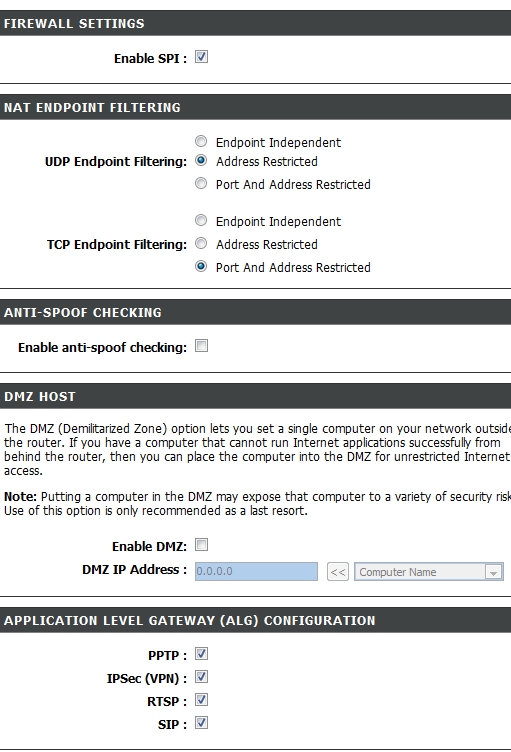511x752 pixels.
Task: Choose UDP Address Restricted filtering
Action: 201,161
